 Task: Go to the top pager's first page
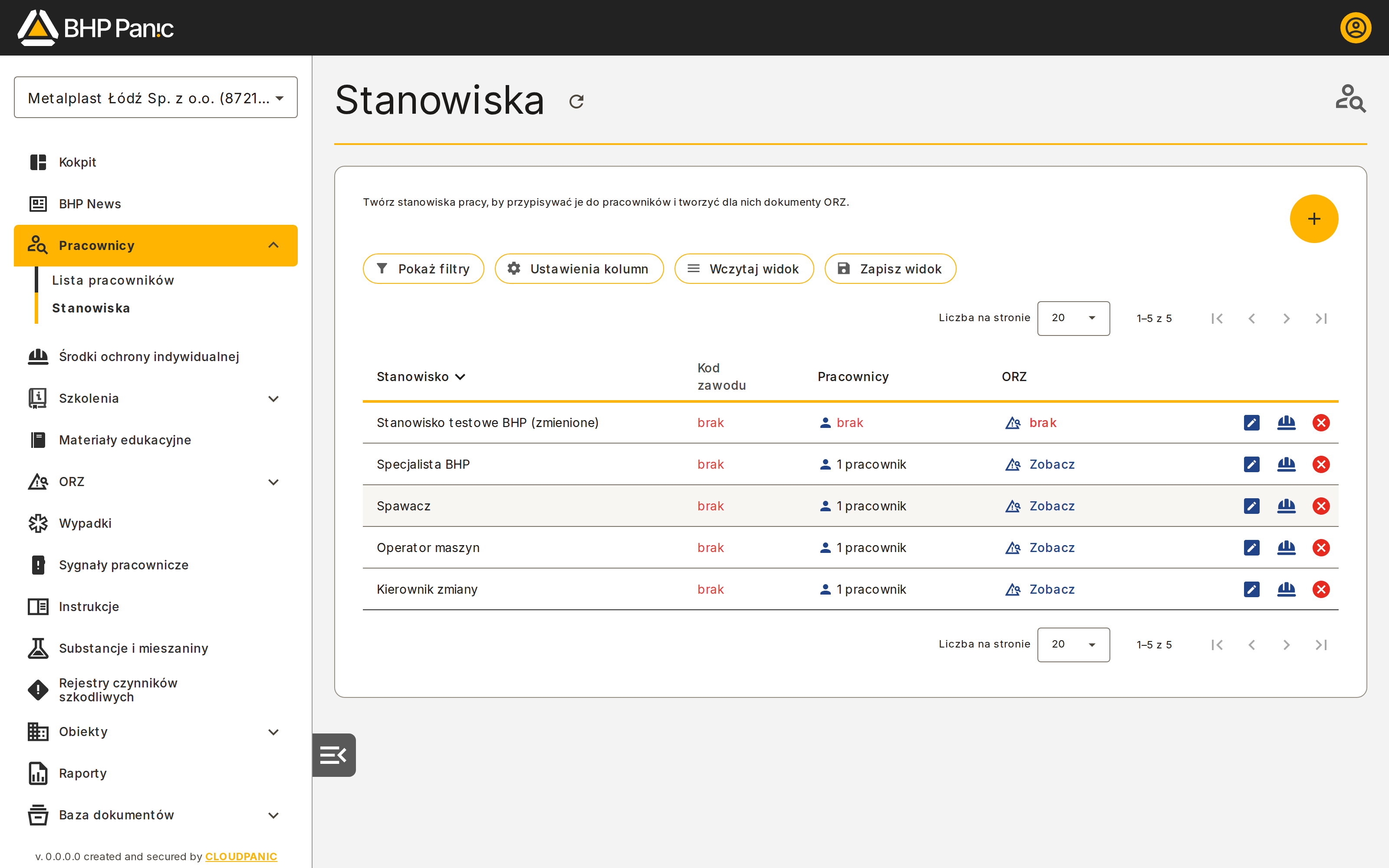pyautogui.click(x=1217, y=318)
